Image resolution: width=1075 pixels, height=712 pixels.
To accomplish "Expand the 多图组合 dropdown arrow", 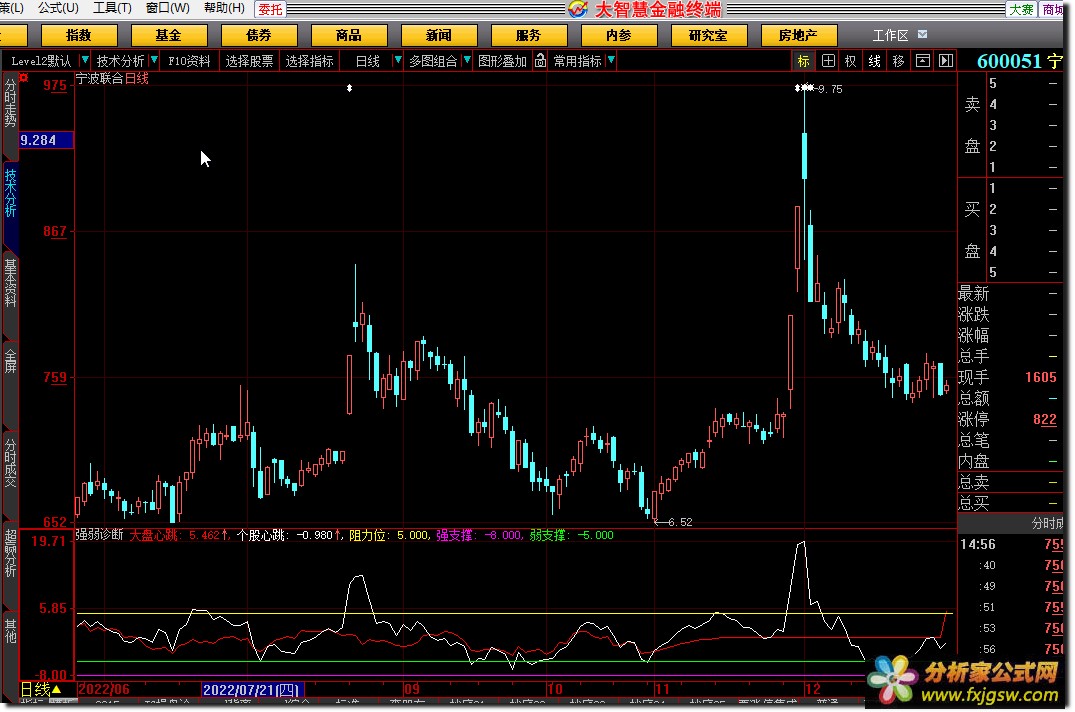I will (467, 60).
